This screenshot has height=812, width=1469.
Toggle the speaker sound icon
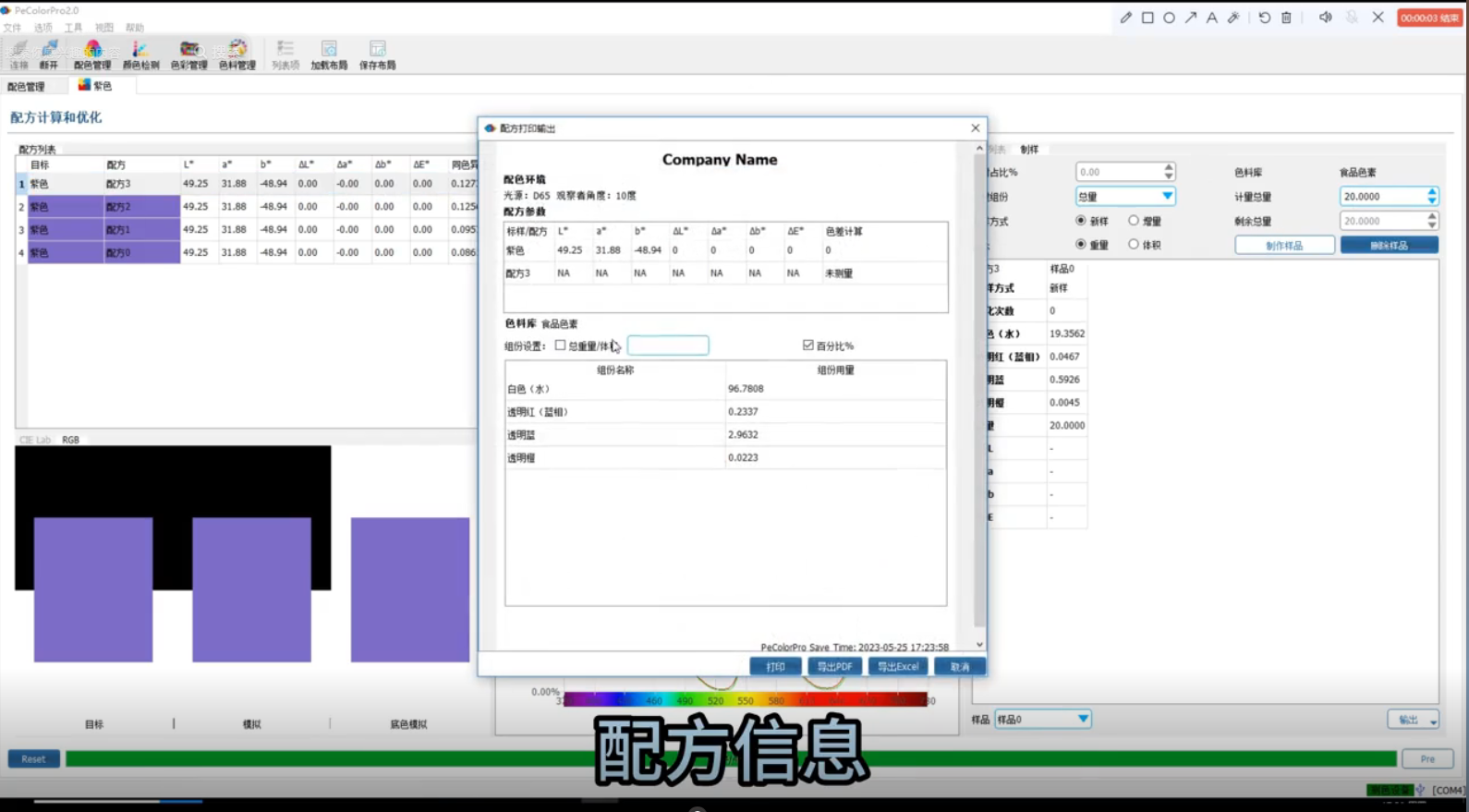coord(1325,18)
